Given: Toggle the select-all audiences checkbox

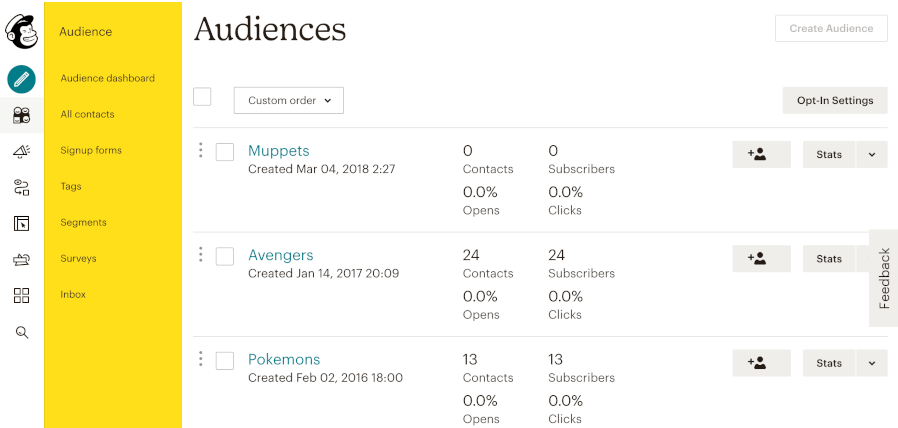Looking at the screenshot, I should 202,97.
